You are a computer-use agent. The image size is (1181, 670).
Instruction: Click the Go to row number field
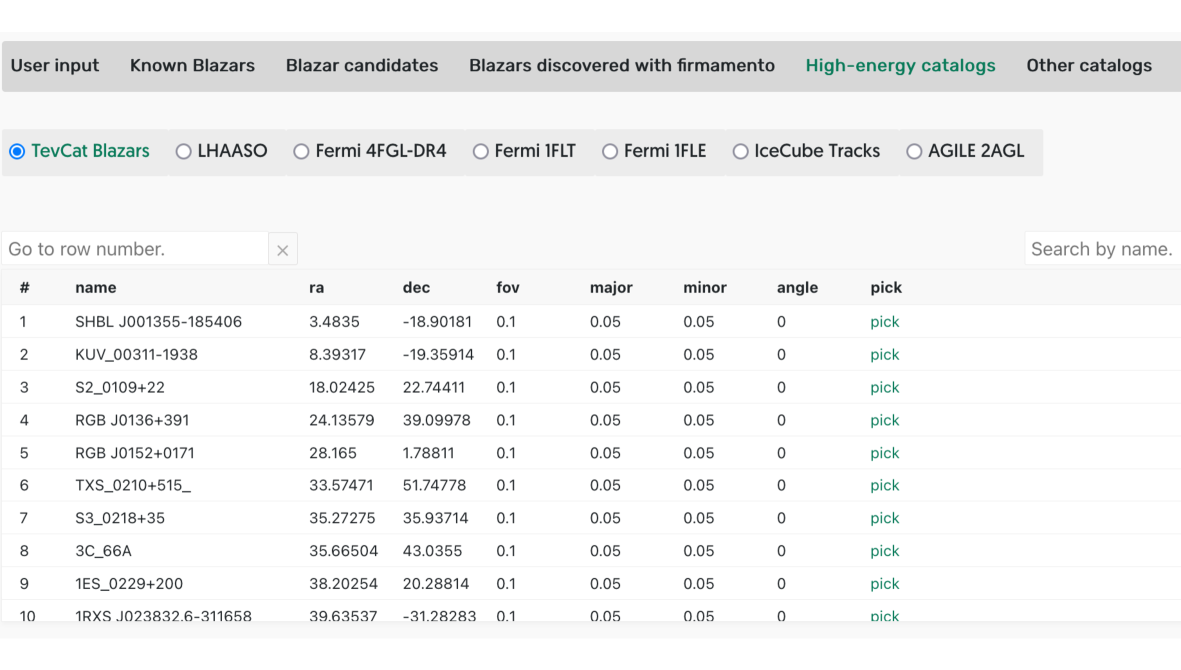pyautogui.click(x=135, y=249)
